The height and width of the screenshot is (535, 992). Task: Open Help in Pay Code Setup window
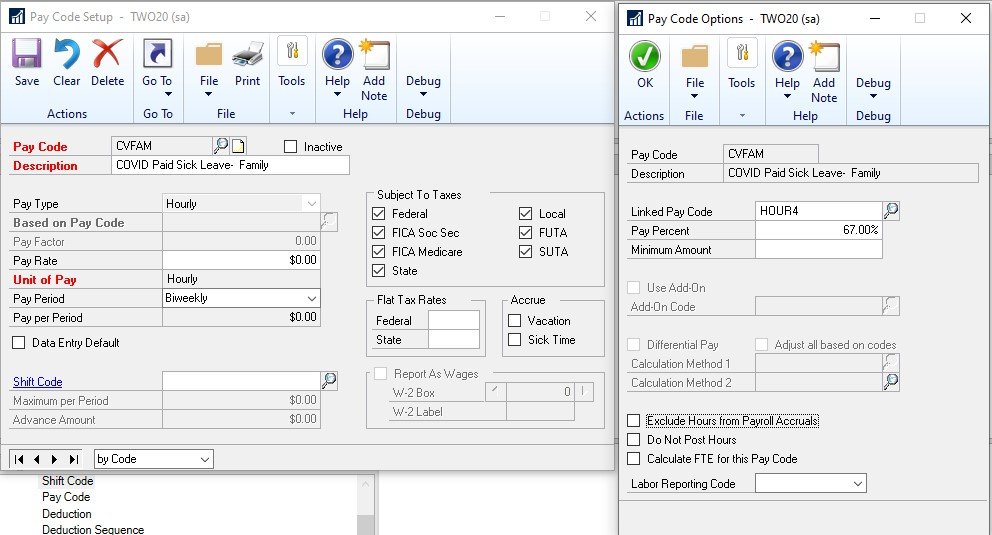337,68
